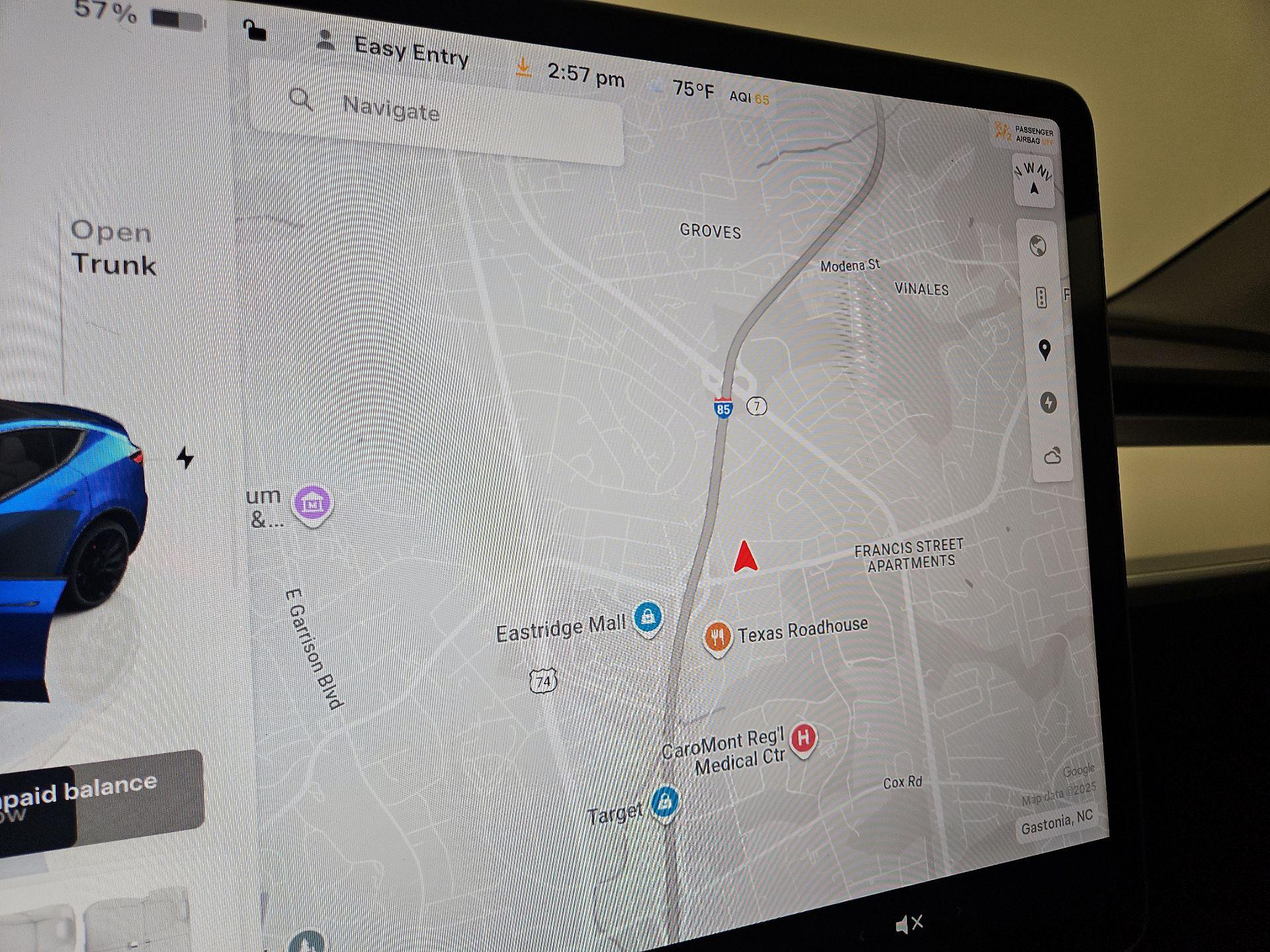Toggle the traffic light overlay
1270x952 pixels.
(x=1040, y=297)
